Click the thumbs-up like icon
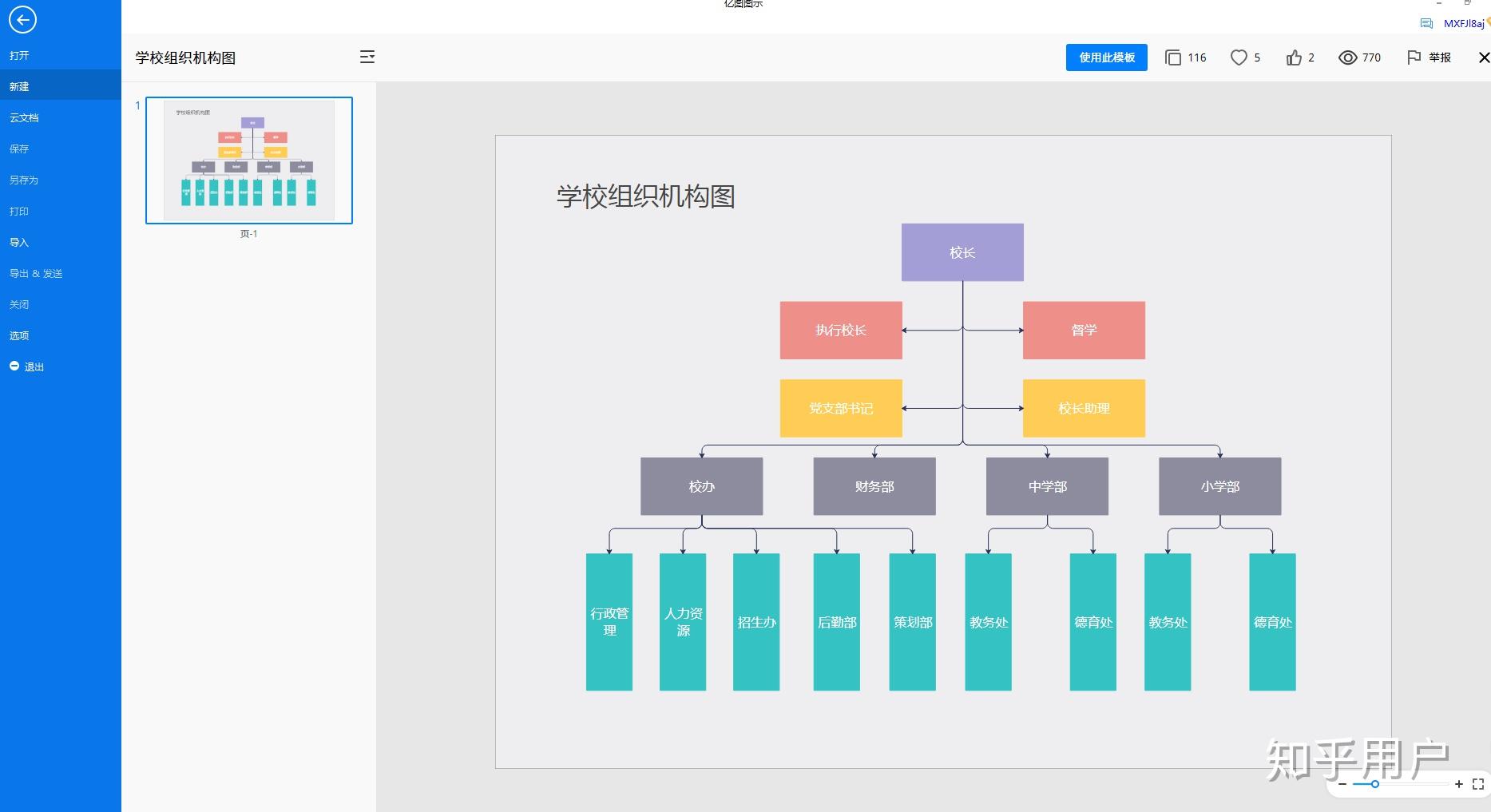1491x812 pixels. [x=1295, y=57]
